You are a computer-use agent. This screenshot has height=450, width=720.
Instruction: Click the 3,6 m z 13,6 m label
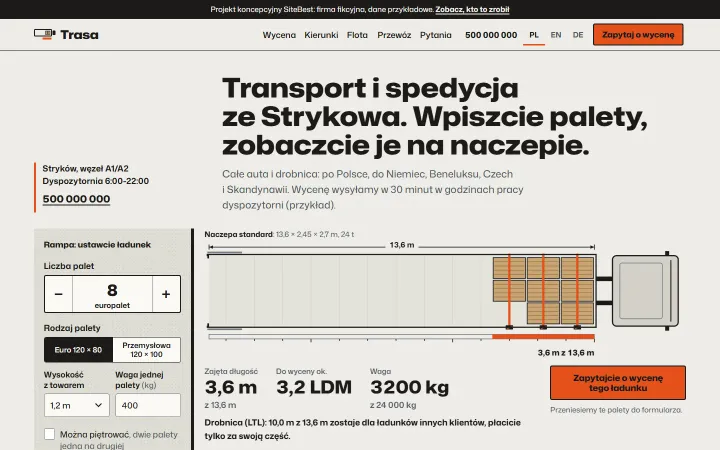point(566,353)
